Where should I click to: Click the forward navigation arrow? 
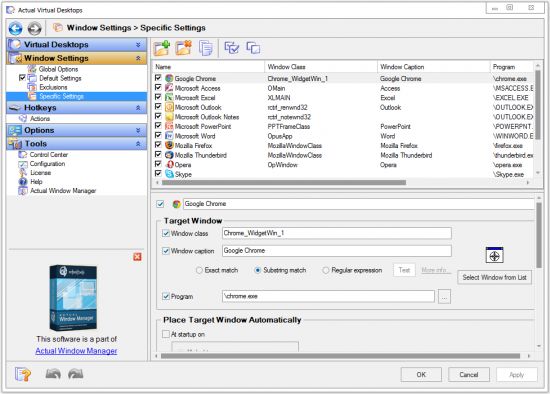click(x=34, y=28)
